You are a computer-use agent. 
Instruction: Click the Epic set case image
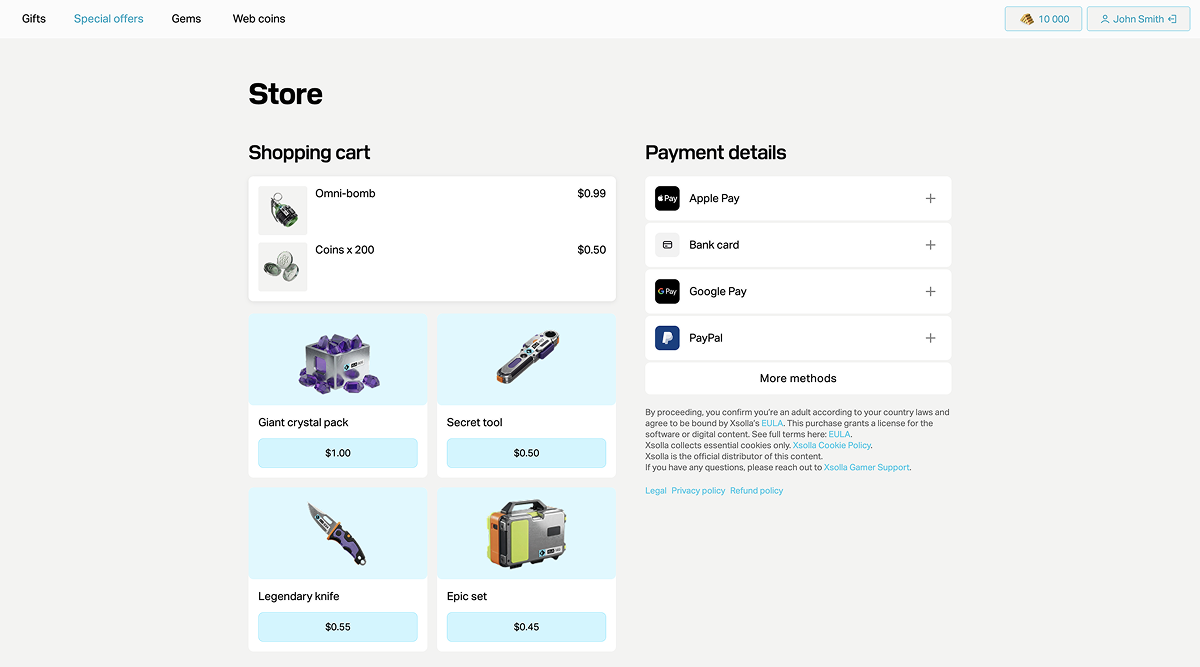pyautogui.click(x=526, y=533)
